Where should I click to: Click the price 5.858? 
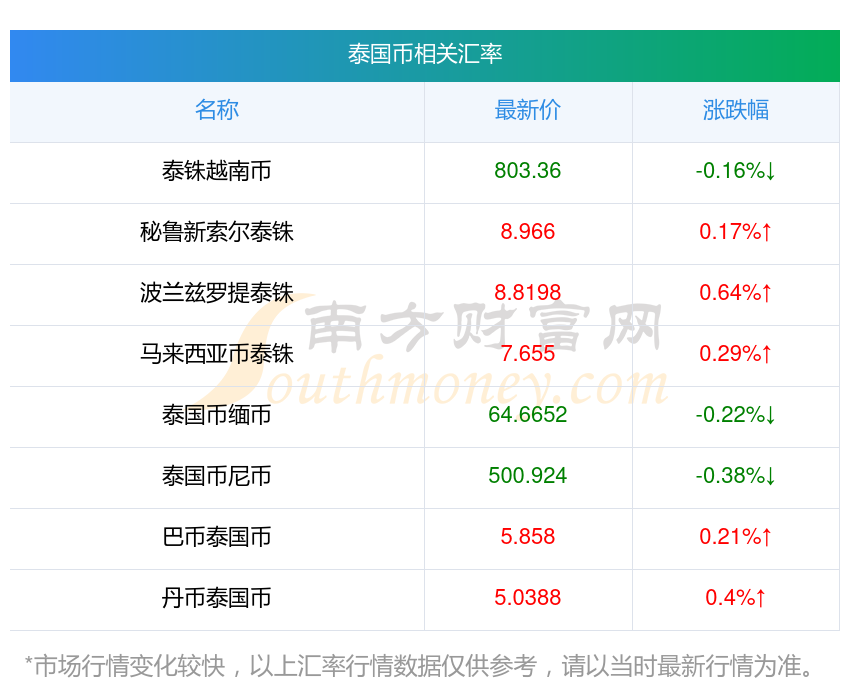point(527,537)
